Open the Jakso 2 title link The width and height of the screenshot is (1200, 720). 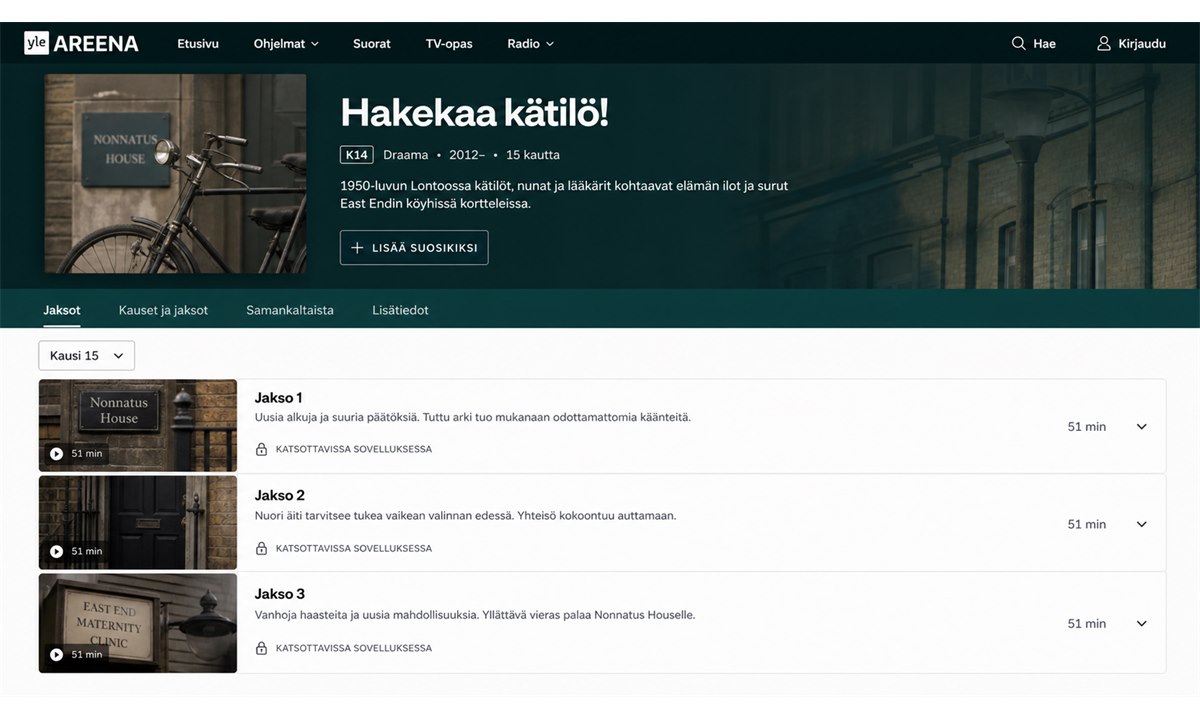coord(280,496)
